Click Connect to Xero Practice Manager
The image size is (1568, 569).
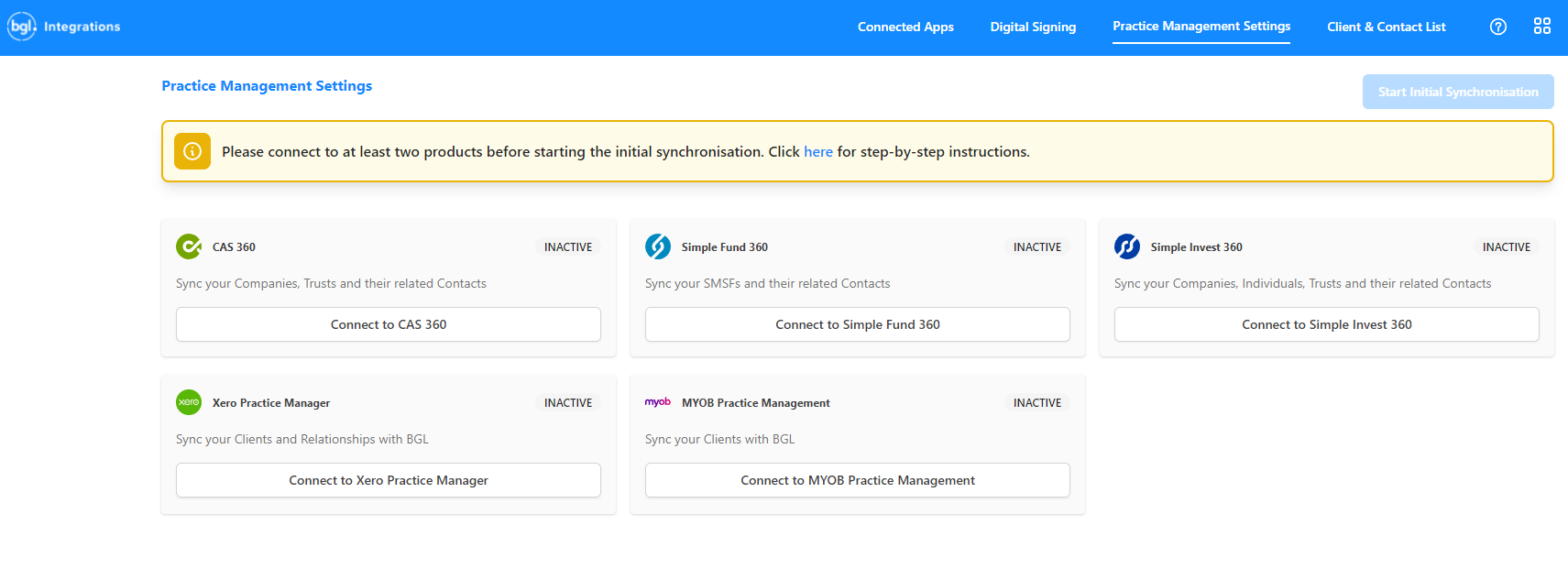coord(389,480)
